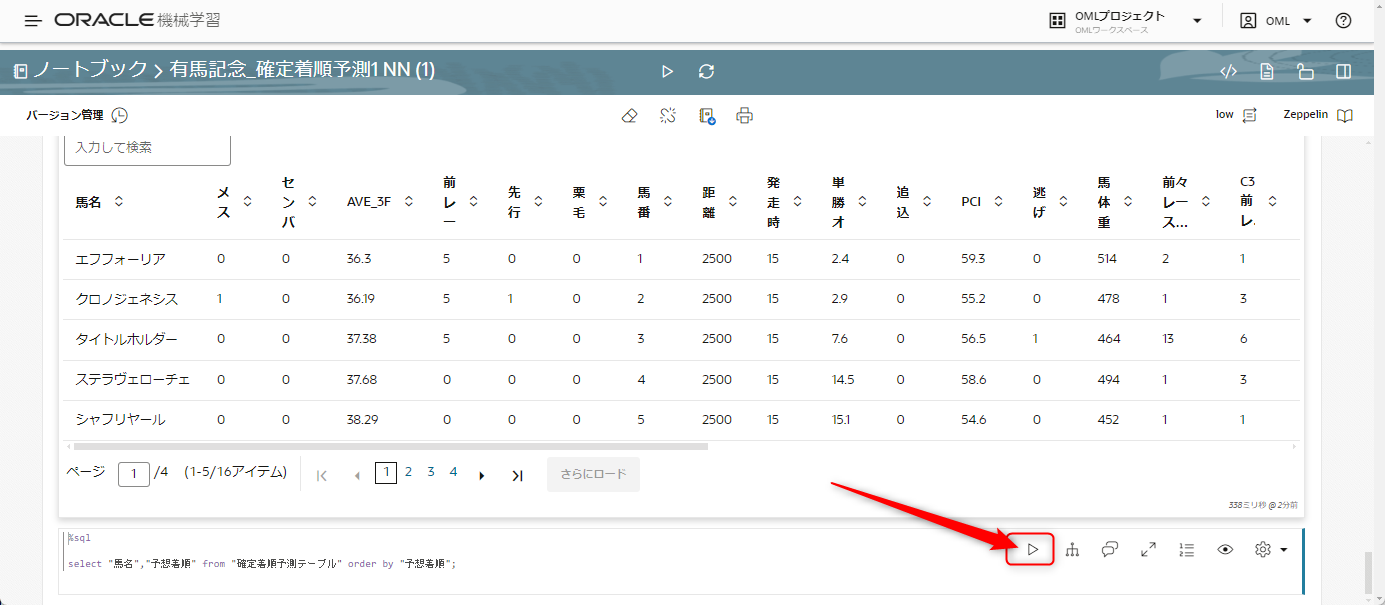Export the notebook with the clipboard icon
Image resolution: width=1385 pixels, height=605 pixels.
point(707,116)
